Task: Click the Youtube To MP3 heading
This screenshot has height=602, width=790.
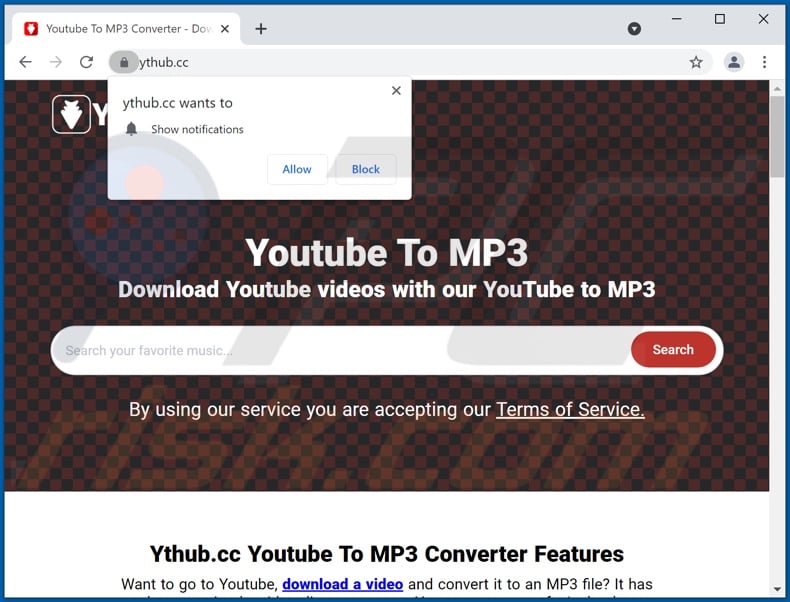Action: pos(387,253)
